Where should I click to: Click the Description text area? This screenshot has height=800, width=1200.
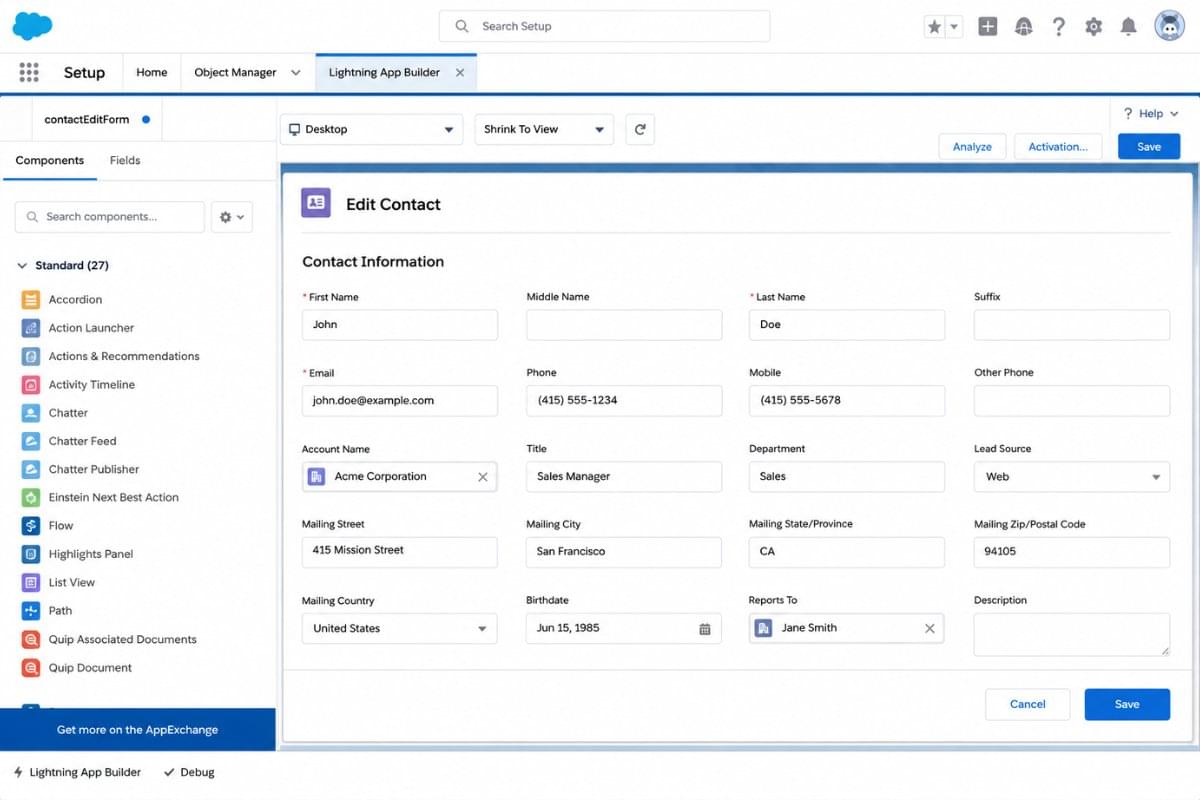(x=1072, y=635)
